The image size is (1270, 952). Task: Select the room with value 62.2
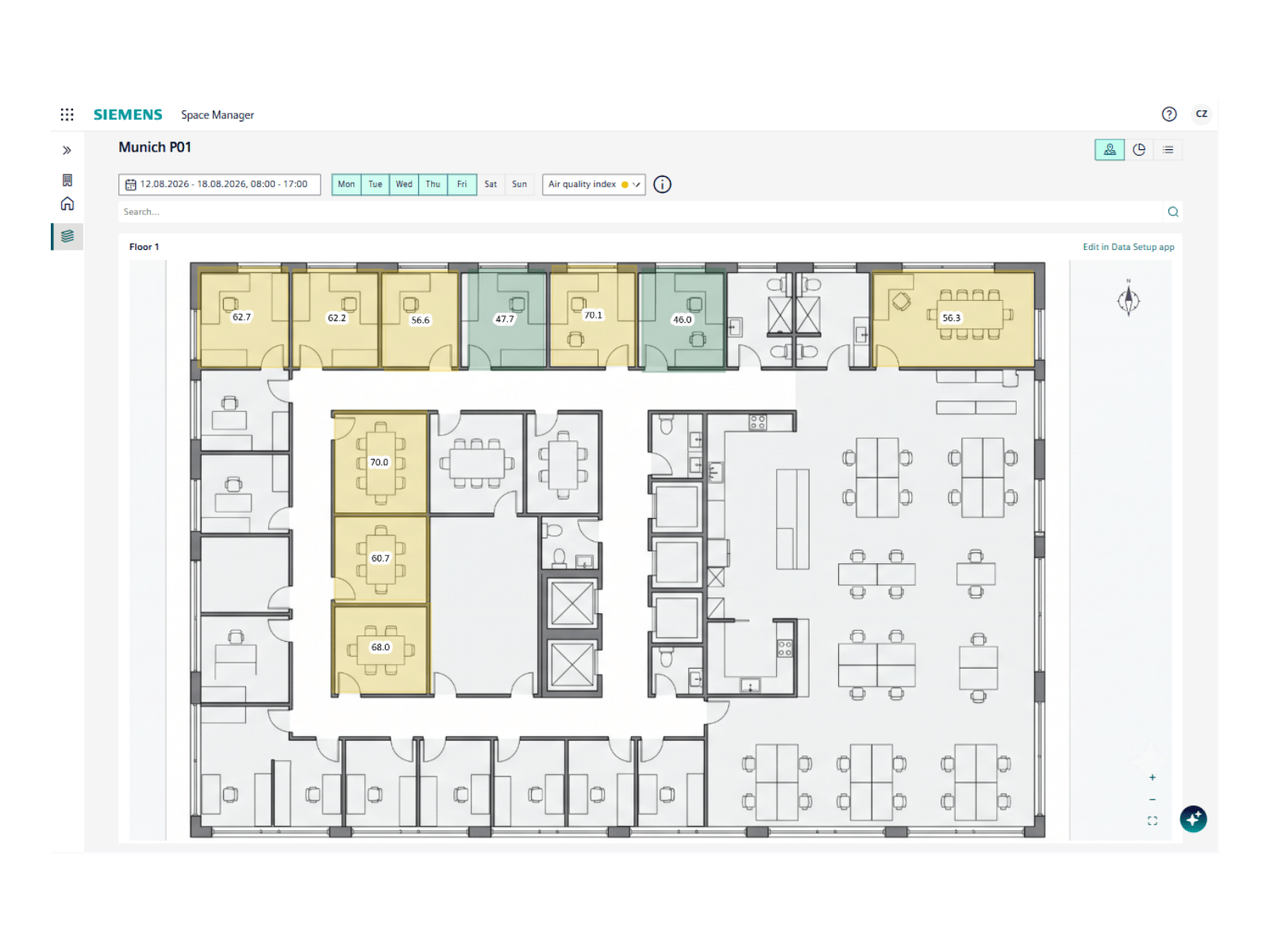[x=336, y=320]
